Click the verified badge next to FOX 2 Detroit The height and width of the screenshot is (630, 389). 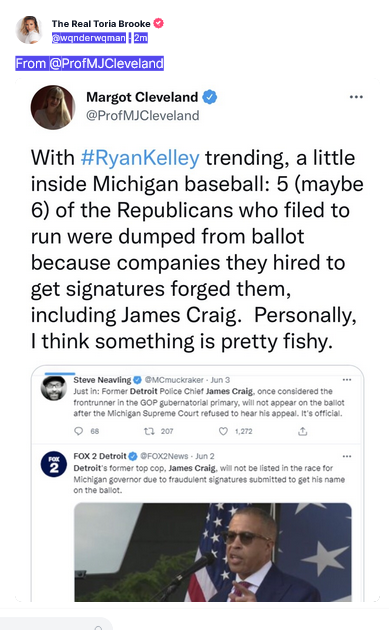(133, 456)
